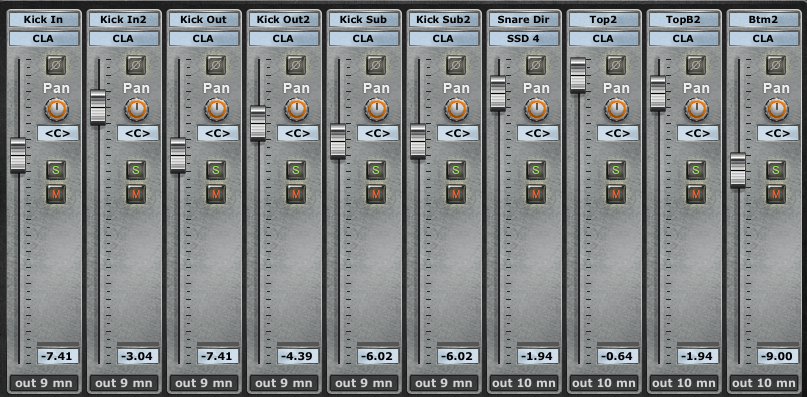
Task: Click the Top2 channel pan knob
Action: pos(616,109)
